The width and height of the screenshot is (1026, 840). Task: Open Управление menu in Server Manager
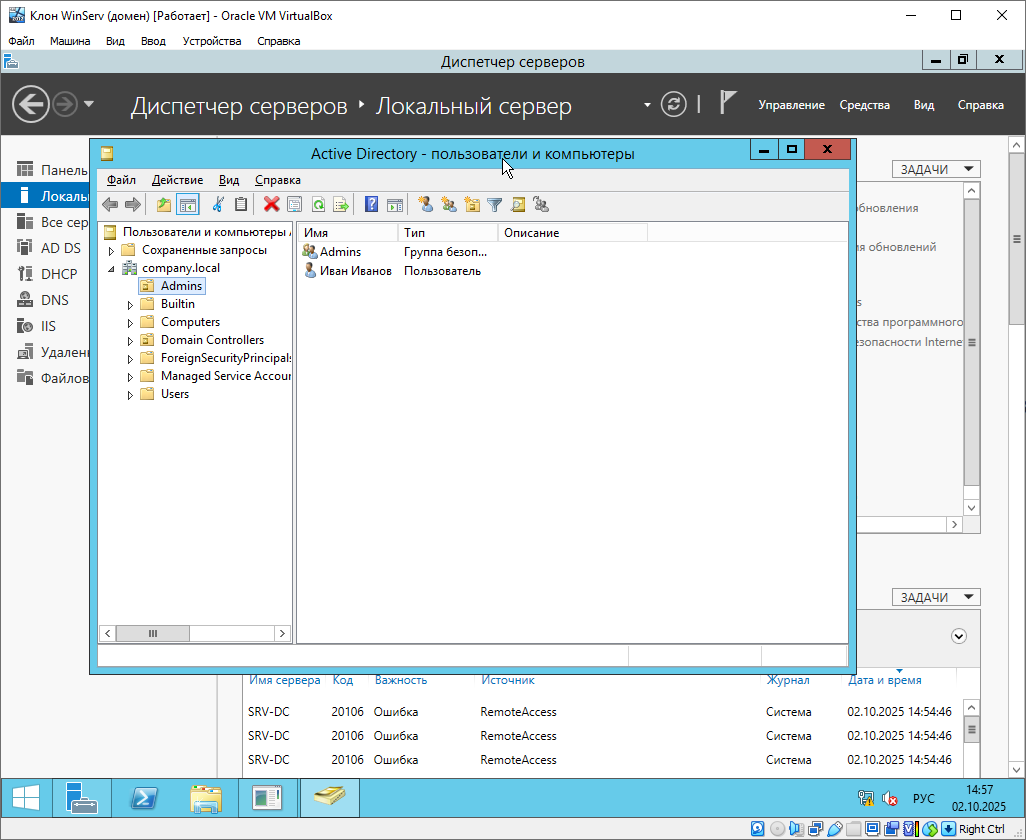click(791, 105)
